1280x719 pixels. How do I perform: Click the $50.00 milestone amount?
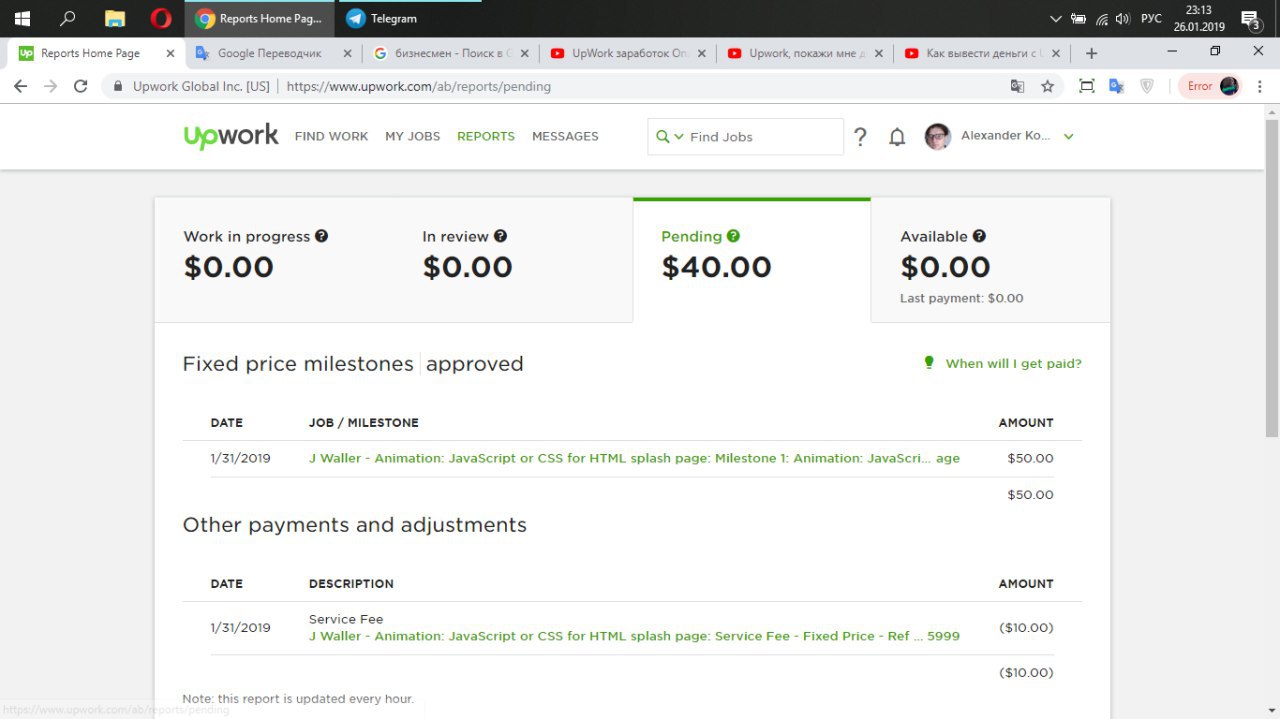click(1030, 458)
